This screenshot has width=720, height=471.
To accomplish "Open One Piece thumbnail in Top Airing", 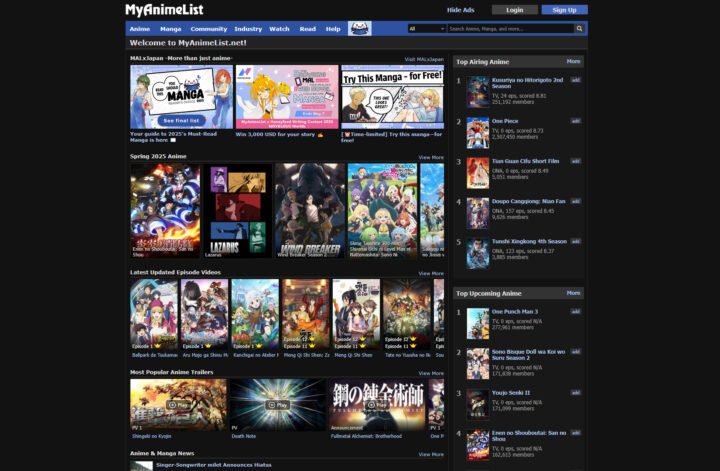I will (x=478, y=133).
